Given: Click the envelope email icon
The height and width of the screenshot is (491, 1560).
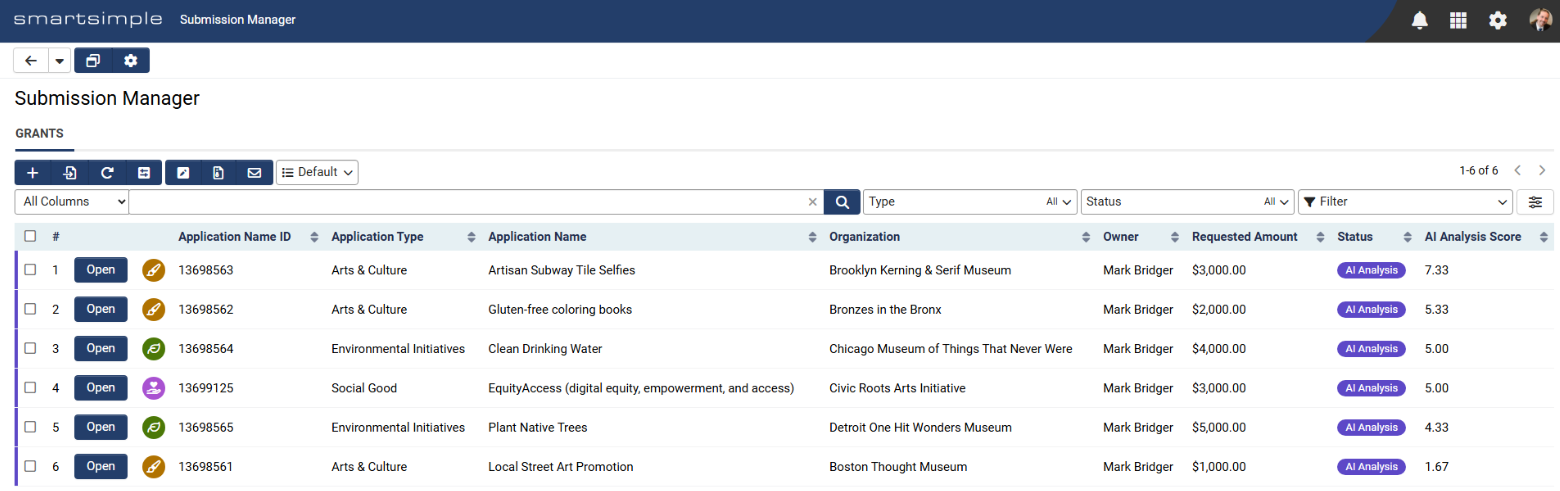Looking at the screenshot, I should (255, 173).
